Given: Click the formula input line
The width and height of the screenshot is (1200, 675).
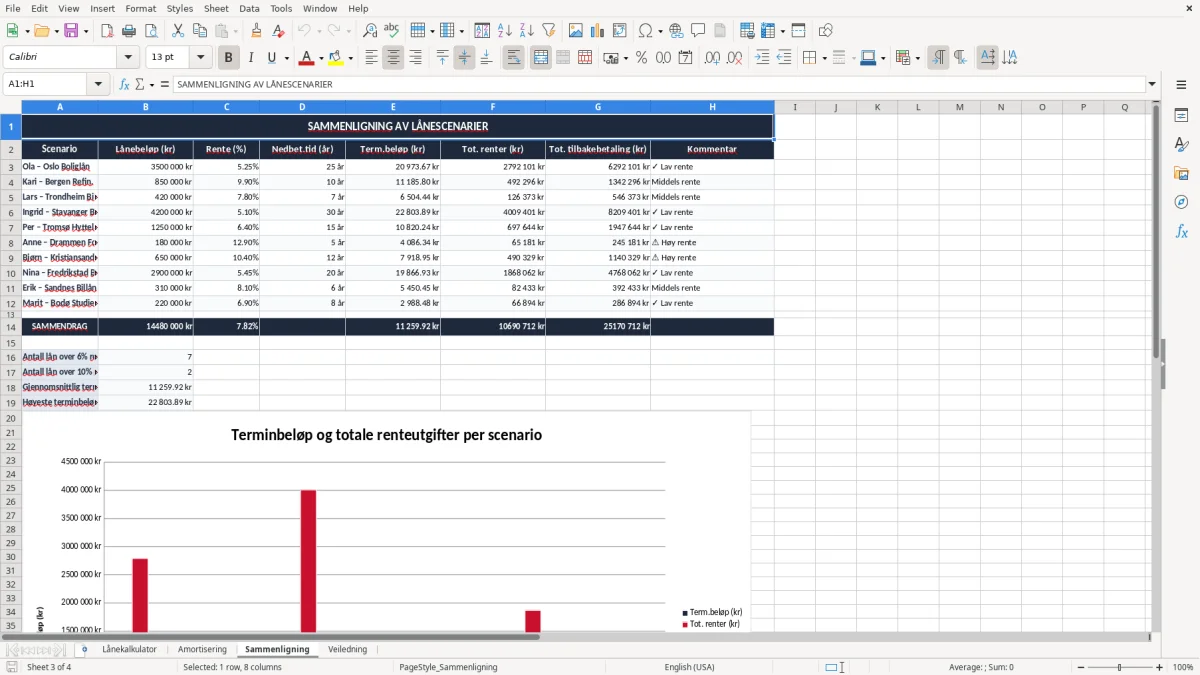Looking at the screenshot, I should coord(658,85).
